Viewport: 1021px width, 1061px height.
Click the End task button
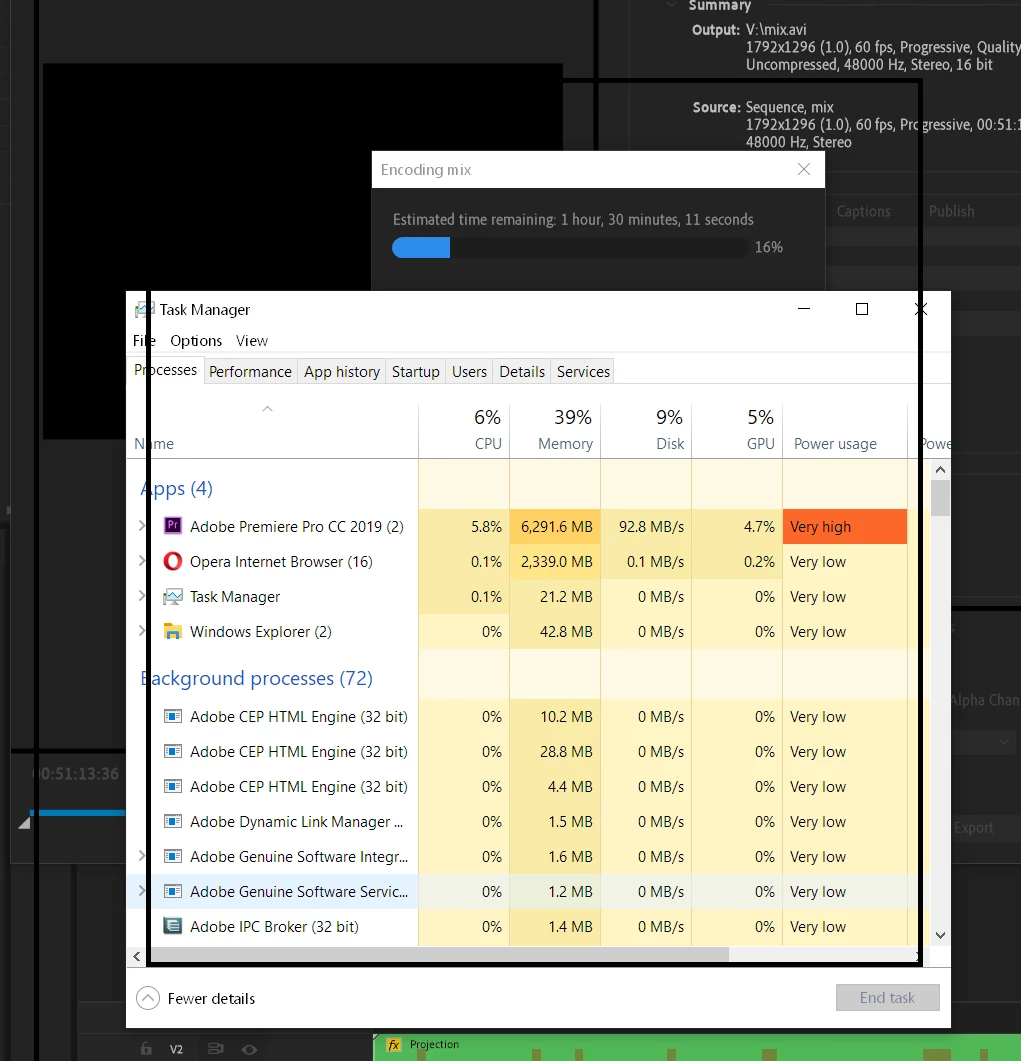[887, 997]
